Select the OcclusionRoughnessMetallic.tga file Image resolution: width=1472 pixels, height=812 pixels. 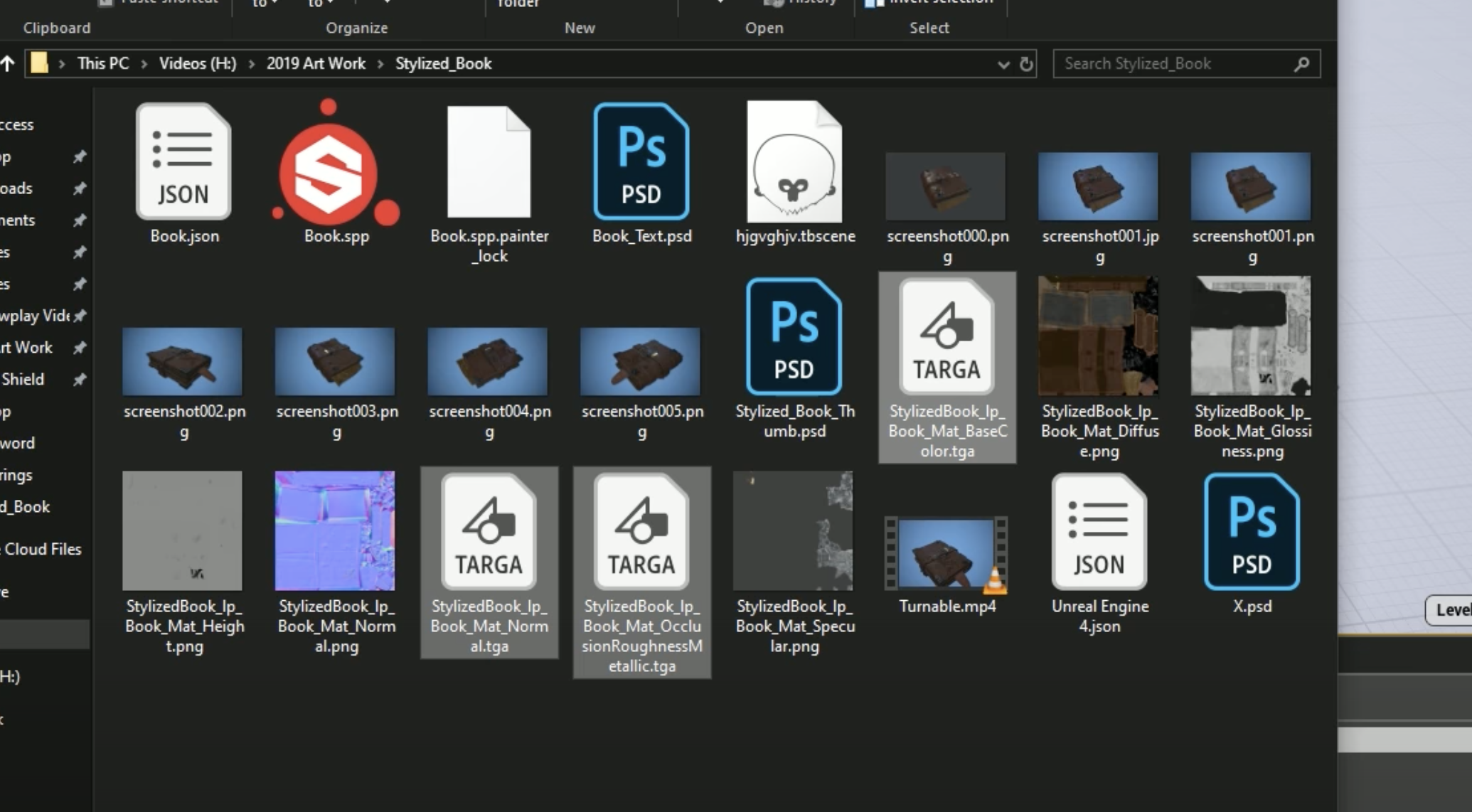tap(641, 533)
